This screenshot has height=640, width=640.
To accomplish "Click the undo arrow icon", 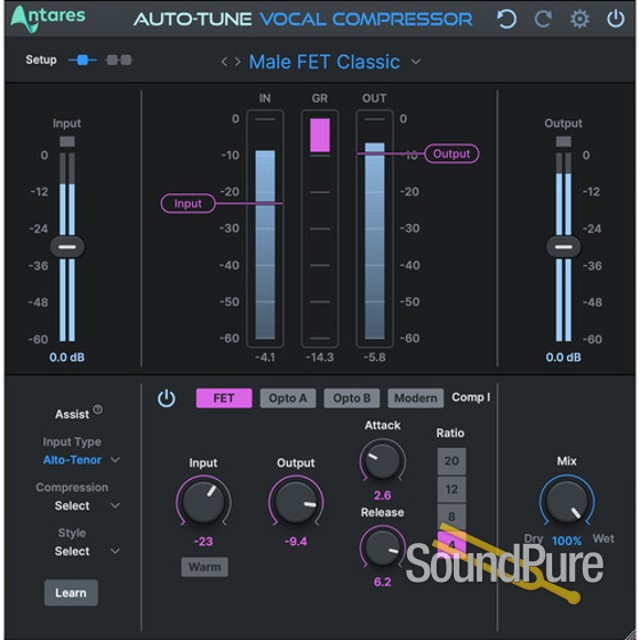I will click(x=507, y=19).
